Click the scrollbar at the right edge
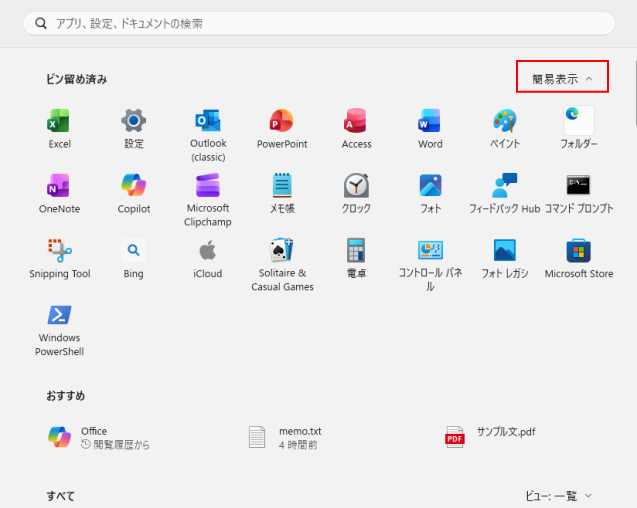 [635, 93]
